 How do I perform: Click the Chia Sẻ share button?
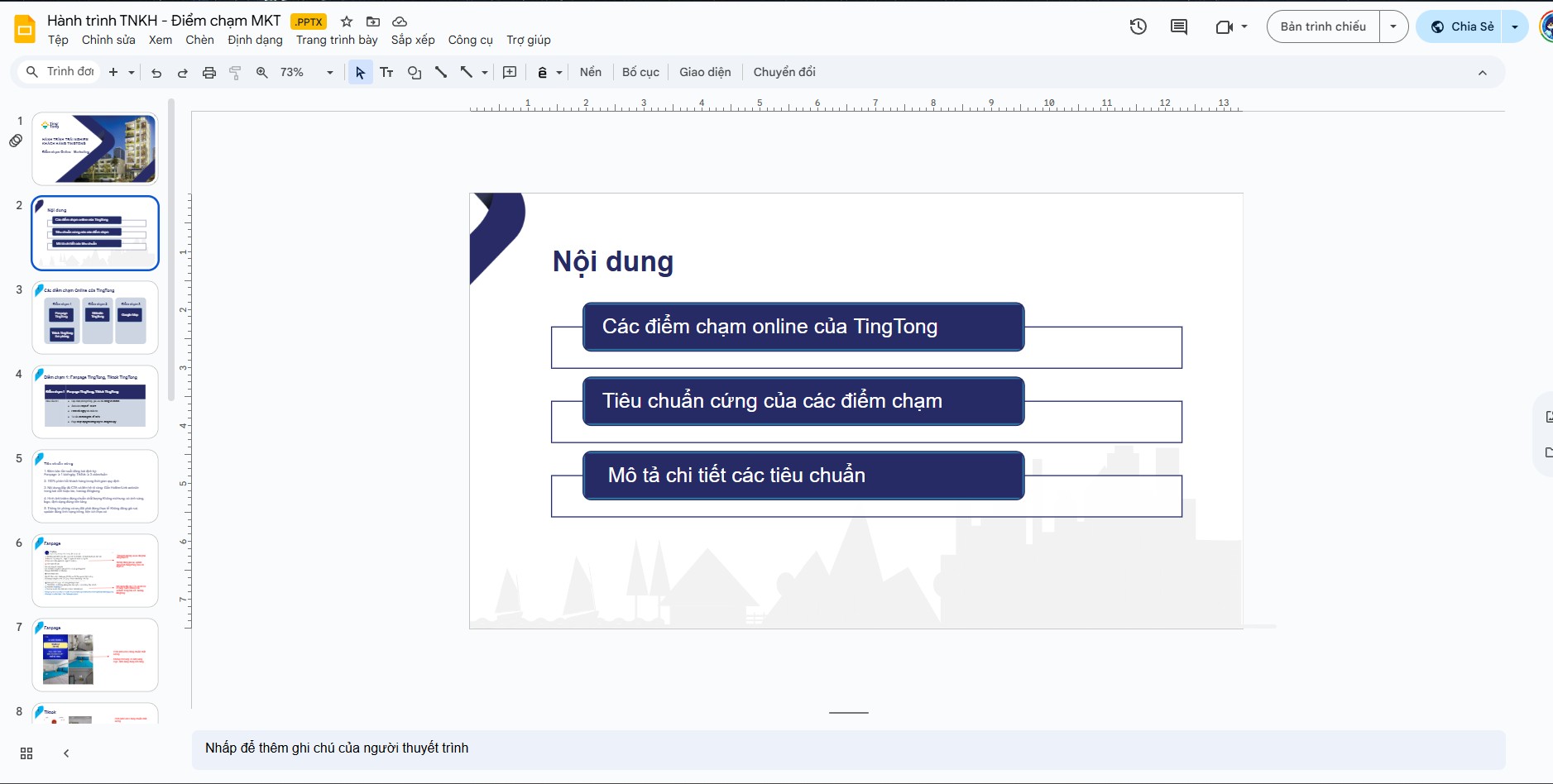tap(1462, 26)
